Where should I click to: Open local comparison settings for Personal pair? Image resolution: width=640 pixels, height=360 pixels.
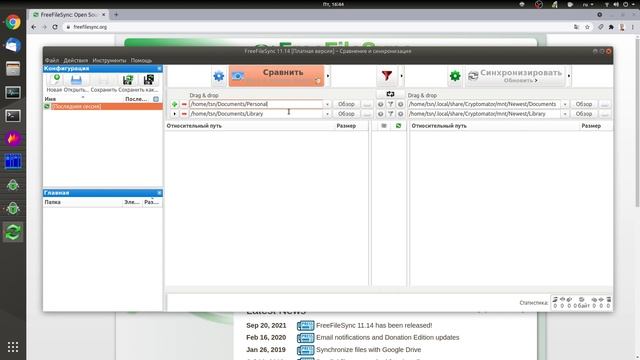[380, 104]
